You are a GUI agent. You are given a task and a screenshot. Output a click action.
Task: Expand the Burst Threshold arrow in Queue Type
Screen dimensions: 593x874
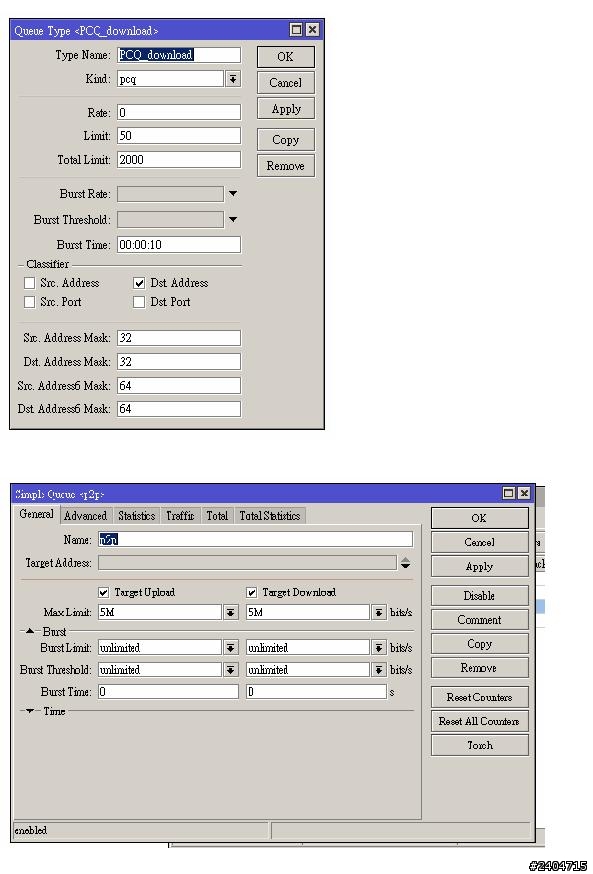[x=233, y=220]
